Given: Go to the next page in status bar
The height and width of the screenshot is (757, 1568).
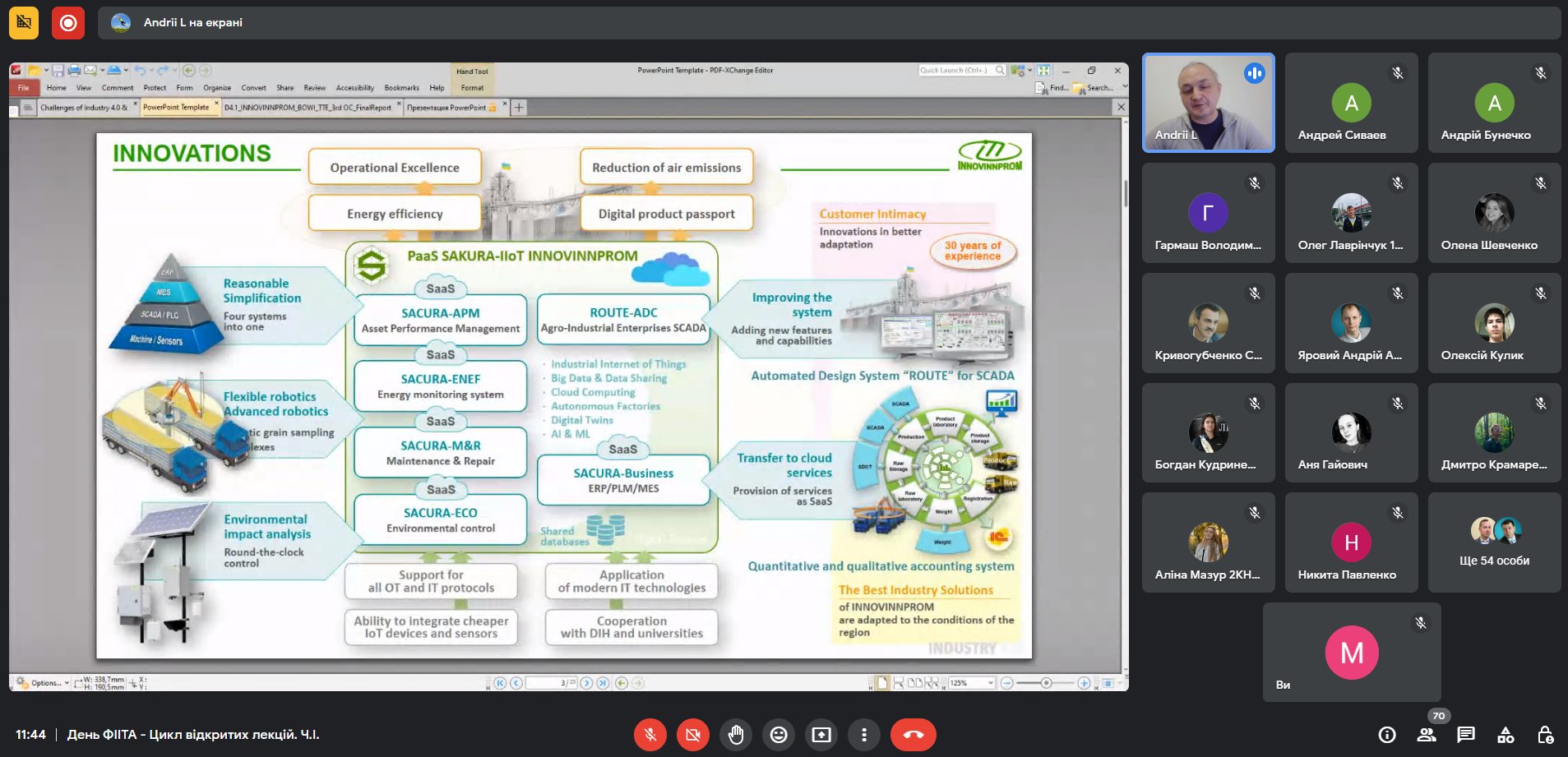Looking at the screenshot, I should [586, 683].
